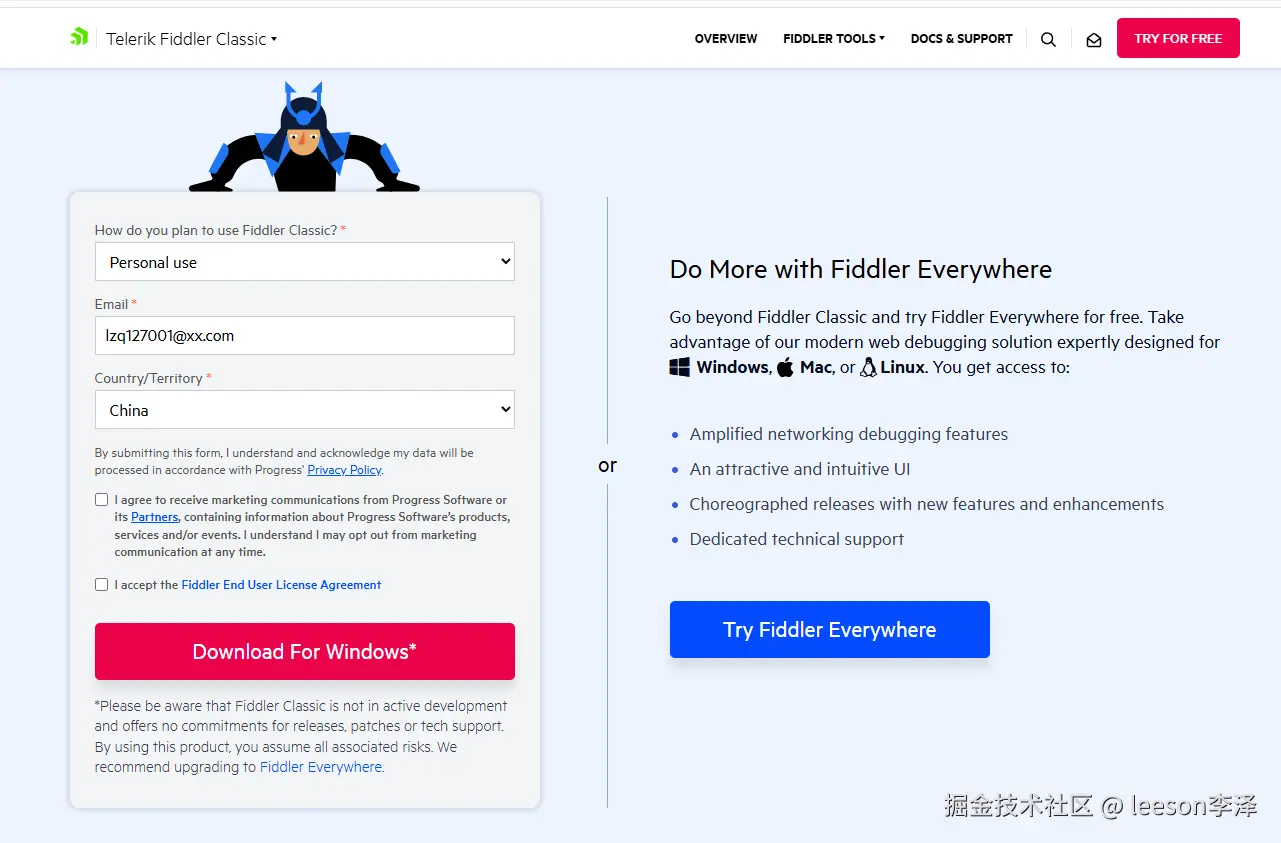This screenshot has width=1281, height=843.
Task: Go to Docs & Support
Action: click(962, 39)
